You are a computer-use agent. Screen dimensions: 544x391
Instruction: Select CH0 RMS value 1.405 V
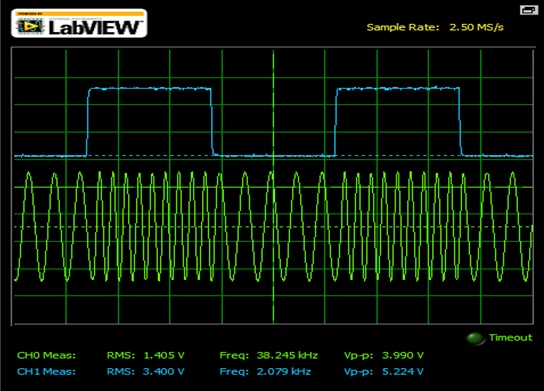point(164,355)
